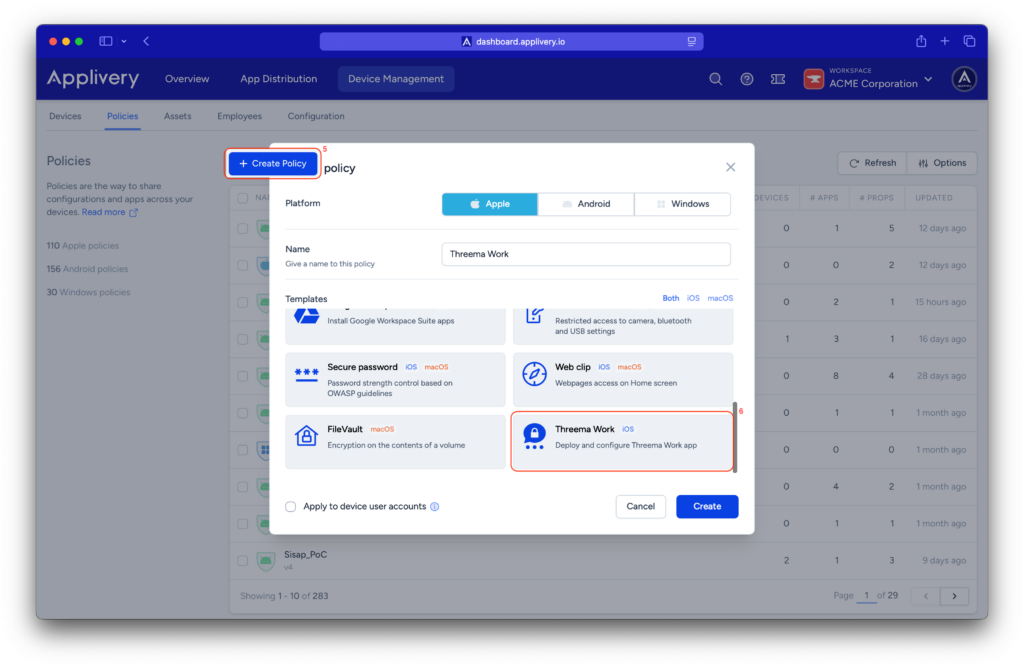Open the App Distribution menu
This screenshot has width=1024, height=667.
(x=279, y=79)
